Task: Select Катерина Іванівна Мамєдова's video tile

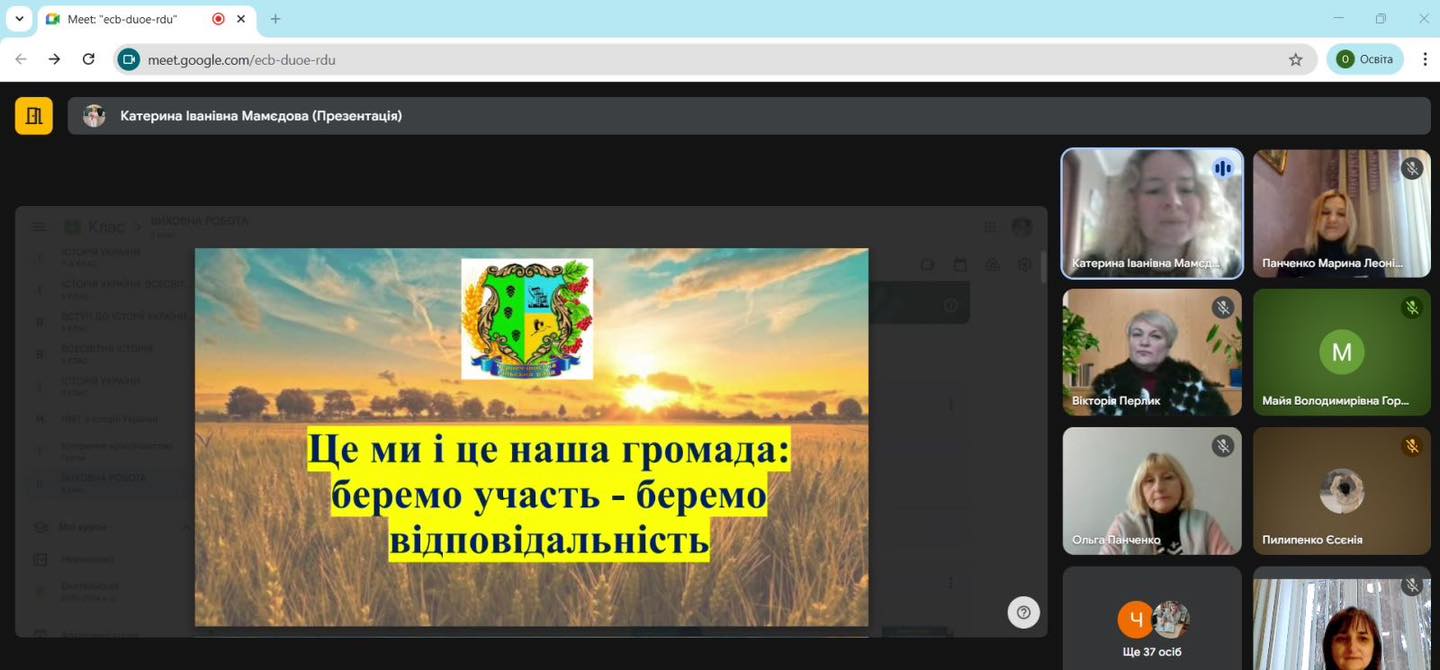Action: coord(1151,213)
